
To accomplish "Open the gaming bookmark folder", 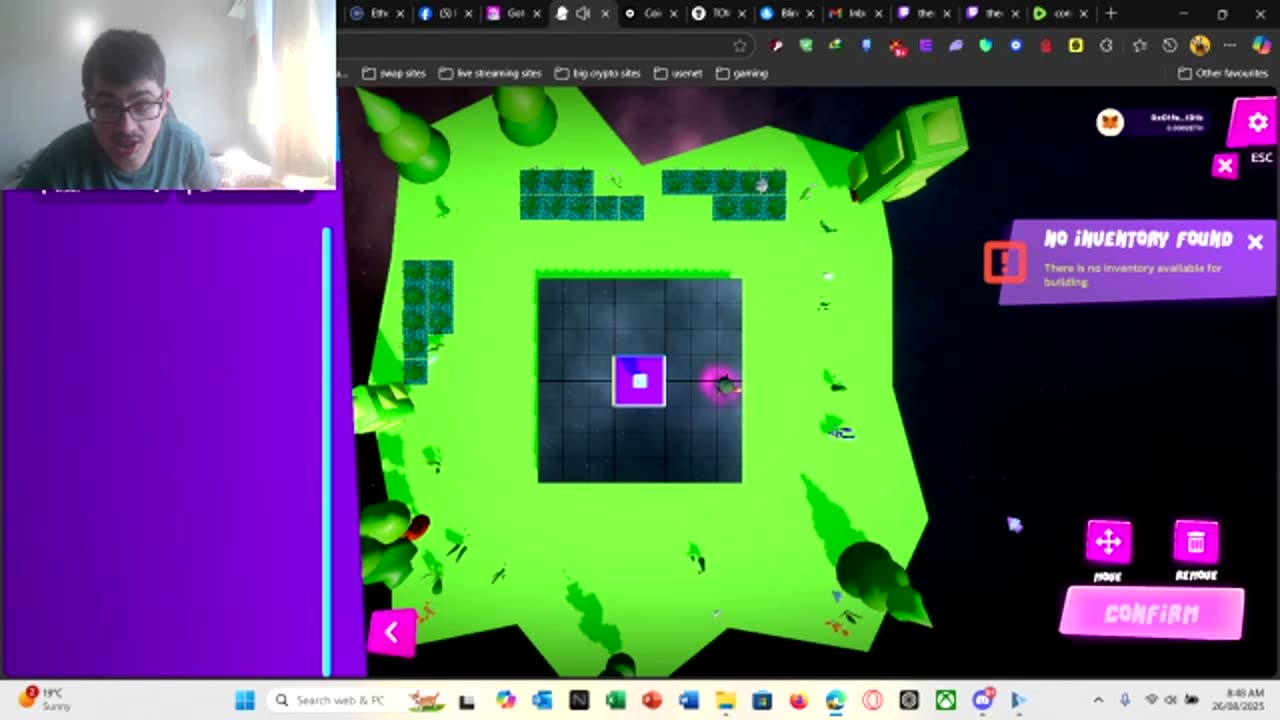I will pyautogui.click(x=741, y=73).
